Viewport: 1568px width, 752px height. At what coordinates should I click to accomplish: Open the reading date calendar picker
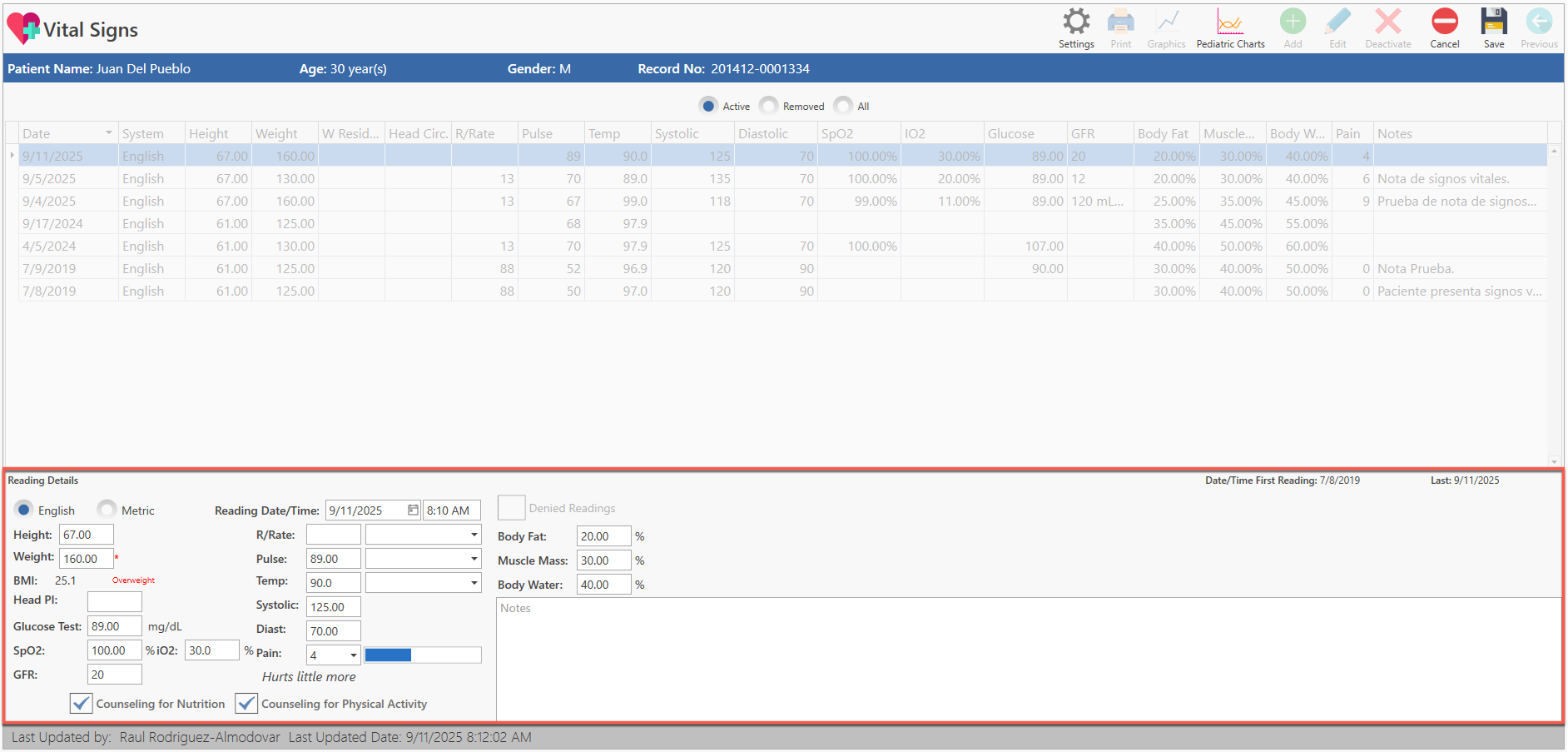413,510
